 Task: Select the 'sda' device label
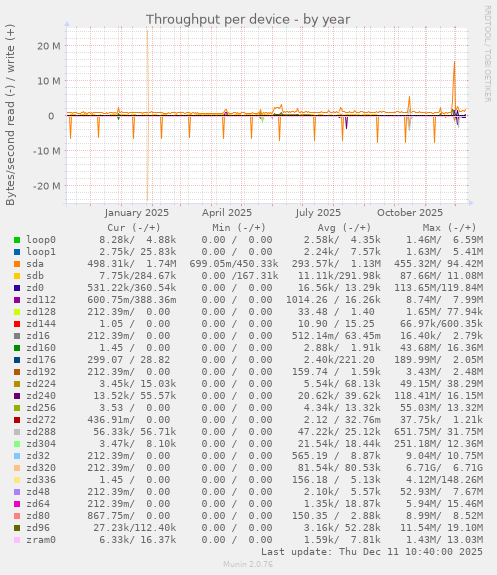[x=35, y=264]
